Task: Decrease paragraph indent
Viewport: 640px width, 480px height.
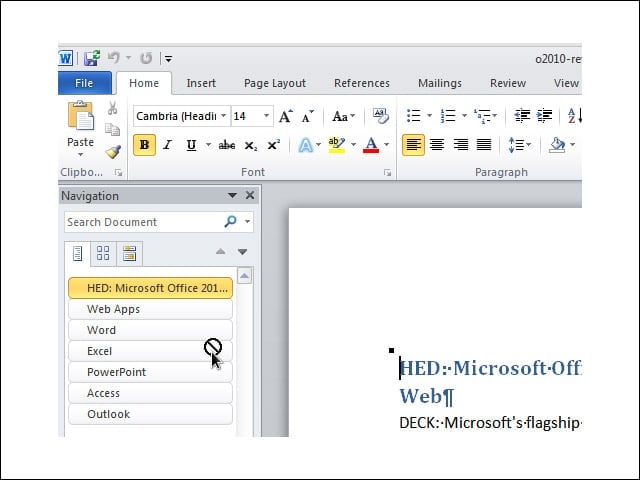Action: point(522,116)
